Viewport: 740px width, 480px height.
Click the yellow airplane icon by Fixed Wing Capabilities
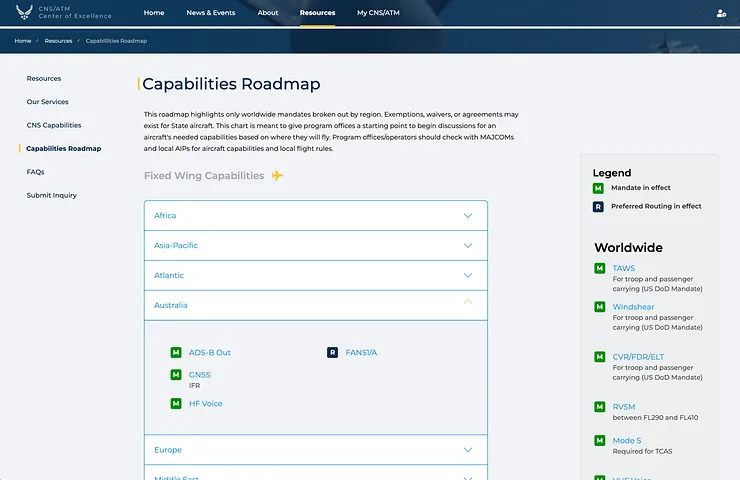click(x=278, y=176)
